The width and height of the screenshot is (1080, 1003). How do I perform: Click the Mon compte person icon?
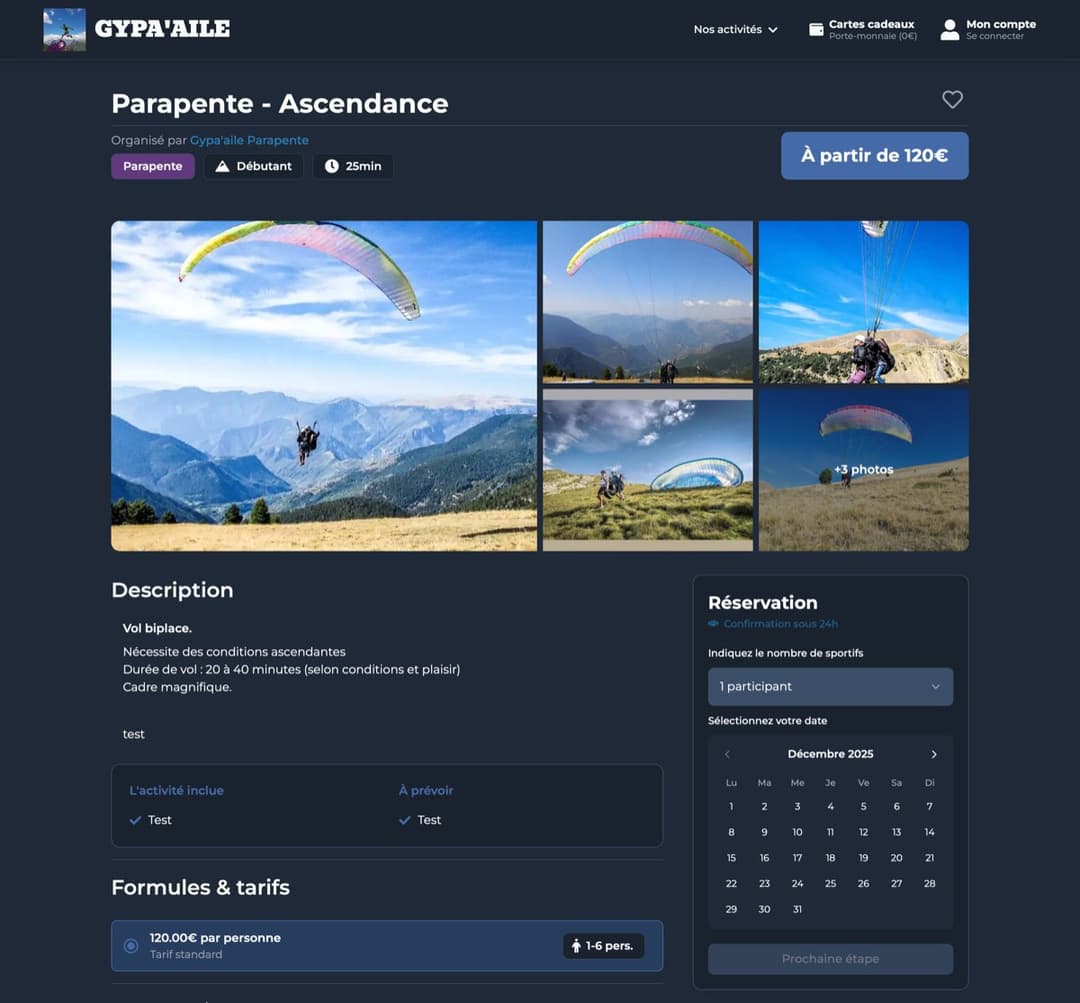(948, 29)
